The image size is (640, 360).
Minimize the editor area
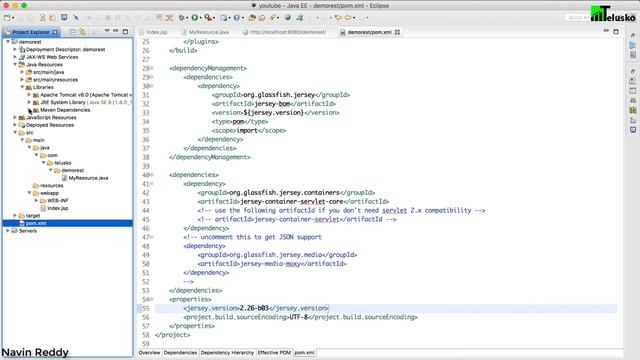pos(606,31)
